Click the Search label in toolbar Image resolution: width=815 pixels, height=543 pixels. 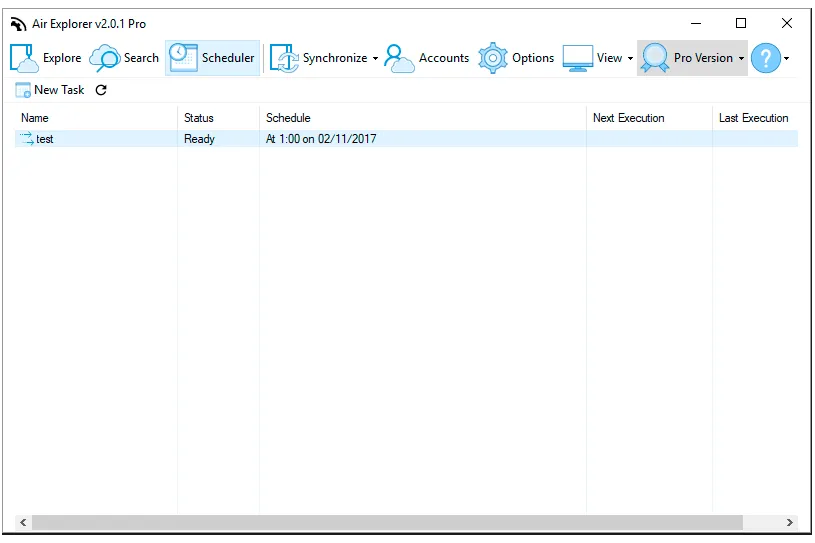(141, 58)
